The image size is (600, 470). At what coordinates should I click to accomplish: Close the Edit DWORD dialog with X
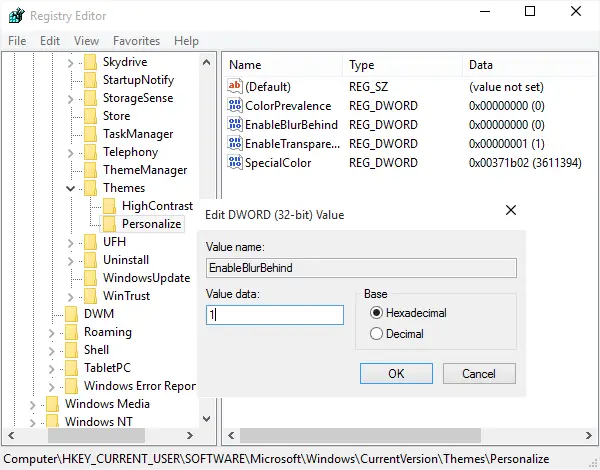point(511,210)
